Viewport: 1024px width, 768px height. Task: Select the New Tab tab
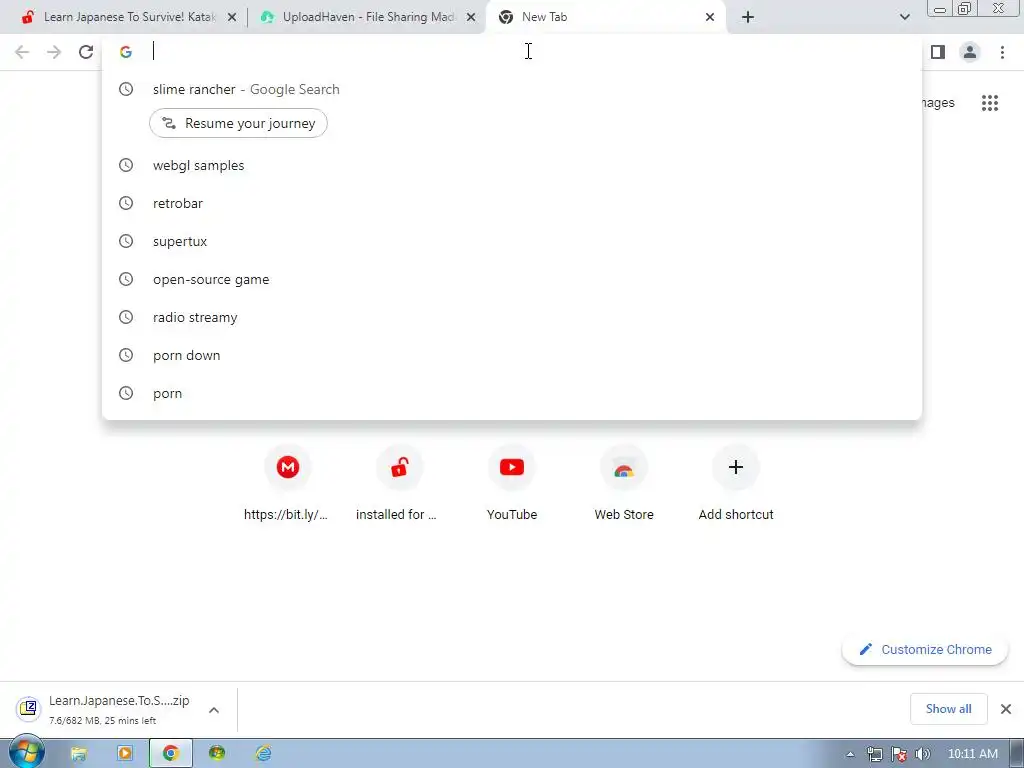pyautogui.click(x=605, y=17)
